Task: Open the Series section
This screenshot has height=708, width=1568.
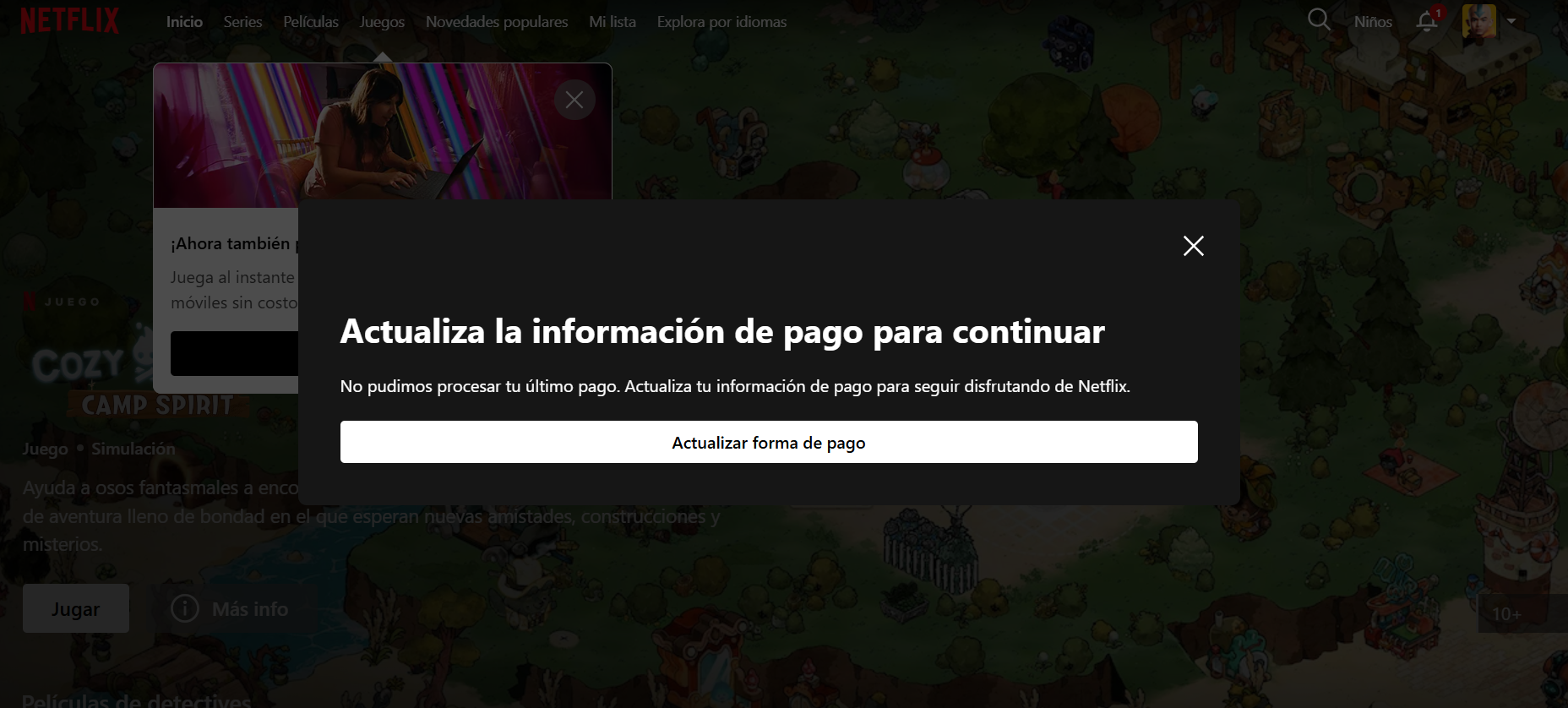Action: coord(242,22)
